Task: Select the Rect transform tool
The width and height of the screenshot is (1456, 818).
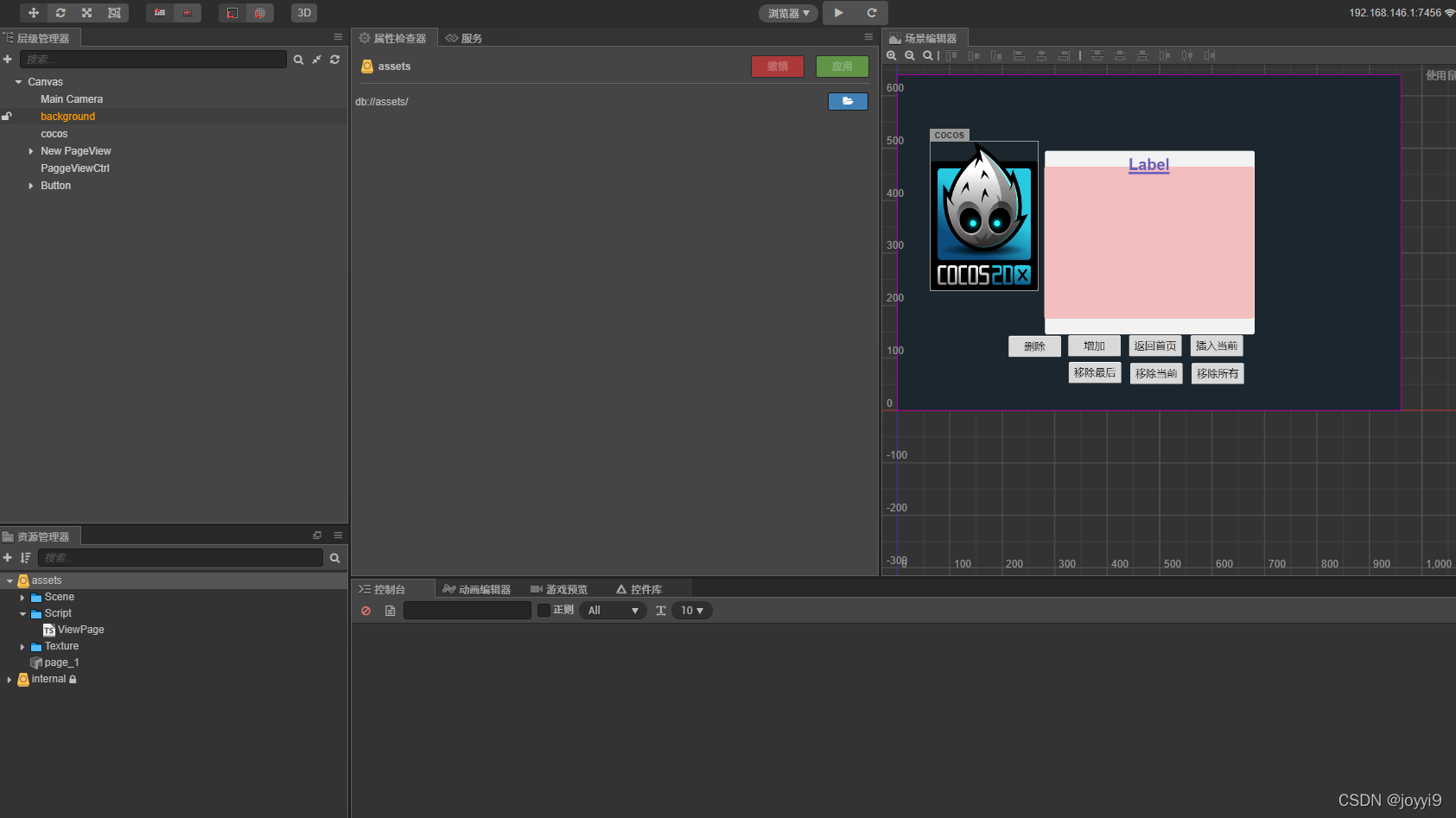Action: [x=114, y=13]
